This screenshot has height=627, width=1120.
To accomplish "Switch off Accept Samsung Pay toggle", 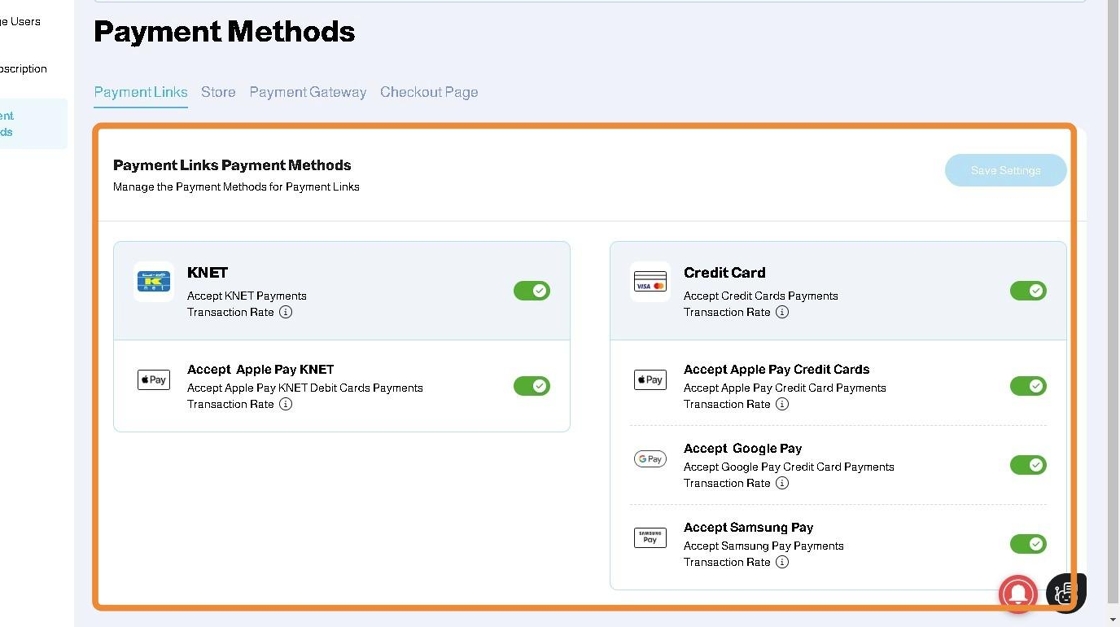I will 1028,544.
